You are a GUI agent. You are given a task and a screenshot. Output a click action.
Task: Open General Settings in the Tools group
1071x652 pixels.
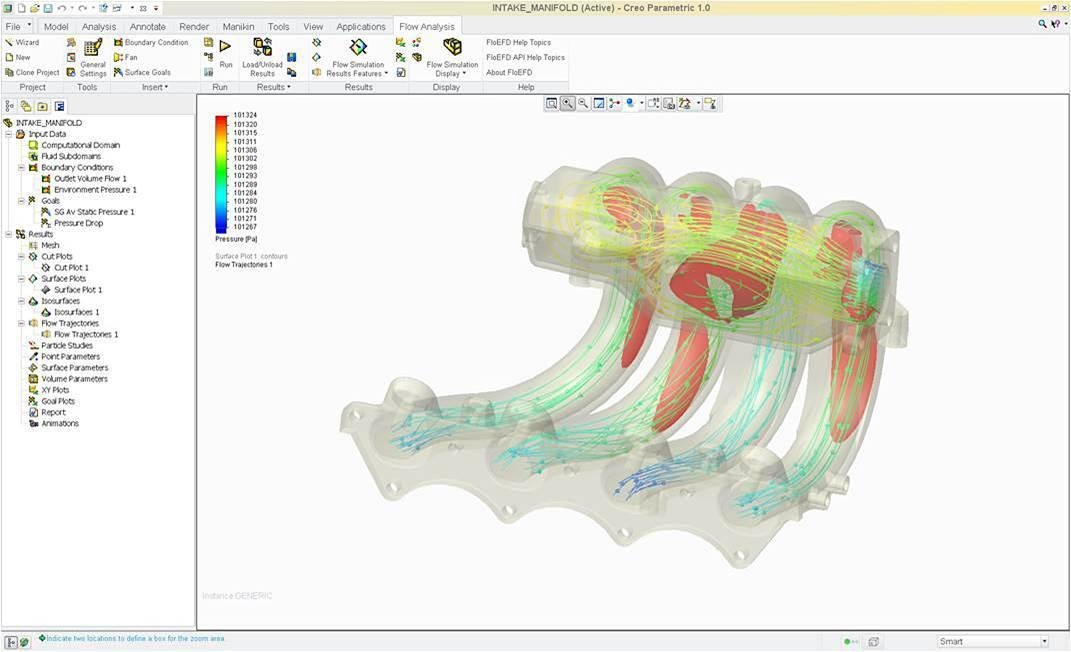point(93,56)
